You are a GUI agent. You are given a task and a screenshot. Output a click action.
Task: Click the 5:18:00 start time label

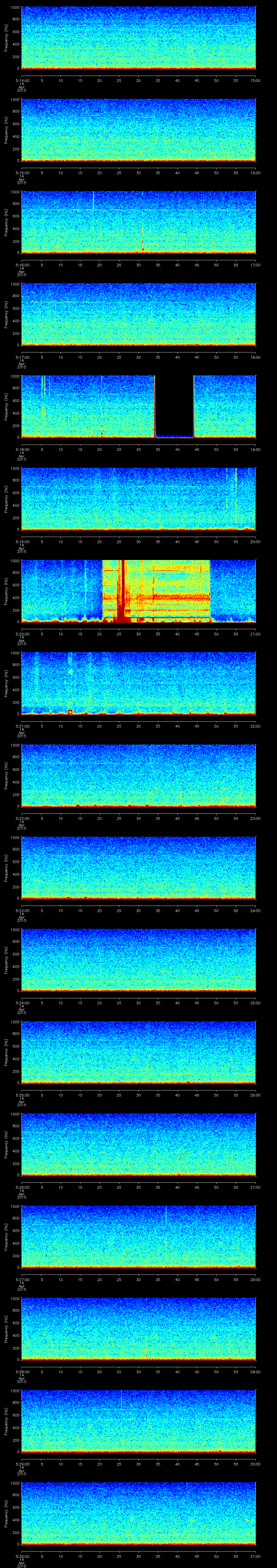pyautogui.click(x=22, y=449)
